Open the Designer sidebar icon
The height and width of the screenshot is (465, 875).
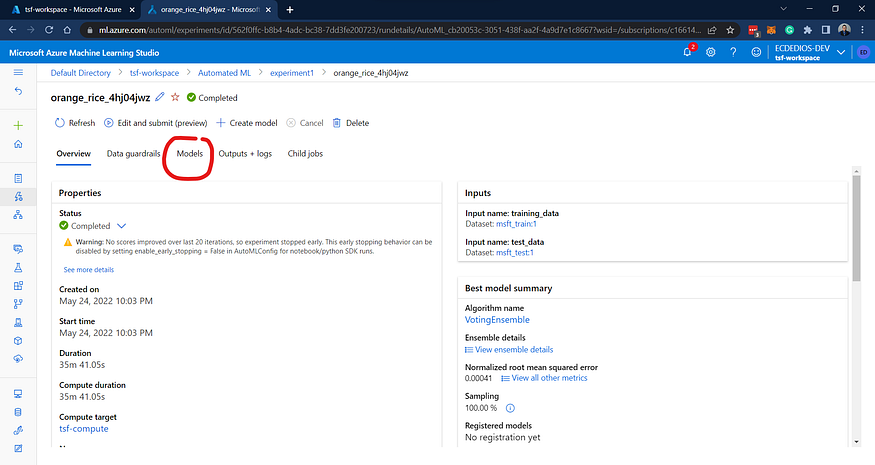click(18, 215)
